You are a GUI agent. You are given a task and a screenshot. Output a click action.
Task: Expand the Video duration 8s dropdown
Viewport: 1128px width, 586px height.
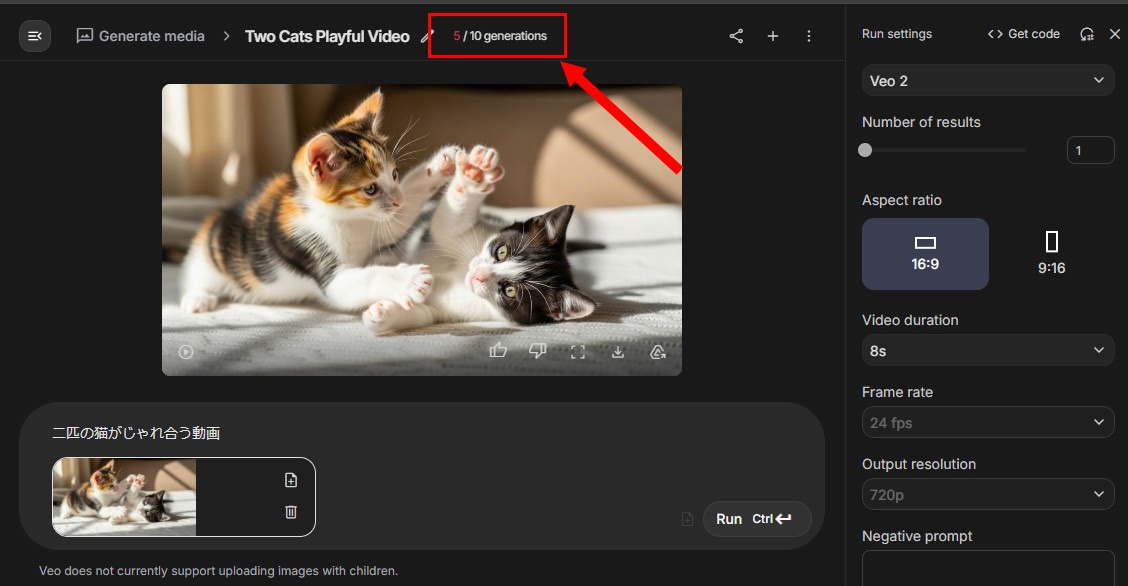pos(987,350)
